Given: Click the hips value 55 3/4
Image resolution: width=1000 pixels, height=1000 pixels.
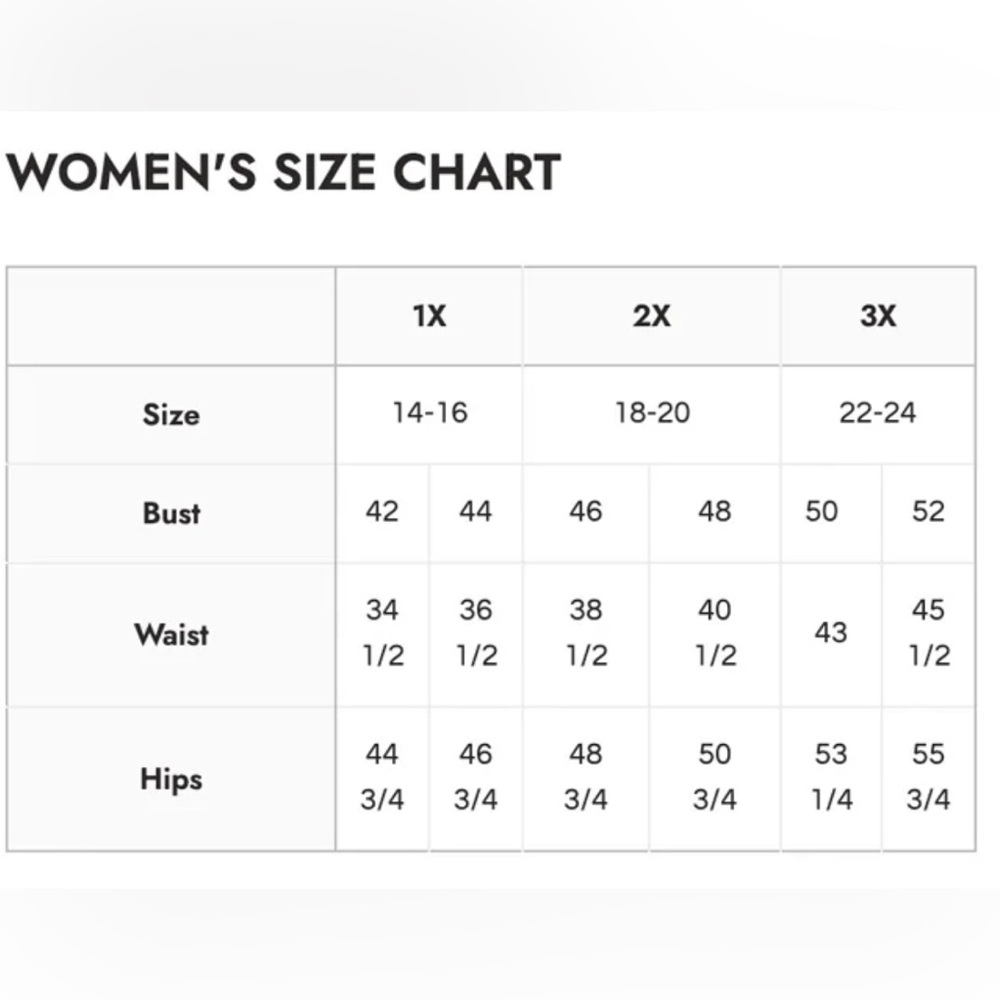Looking at the screenshot, I should click(928, 777).
